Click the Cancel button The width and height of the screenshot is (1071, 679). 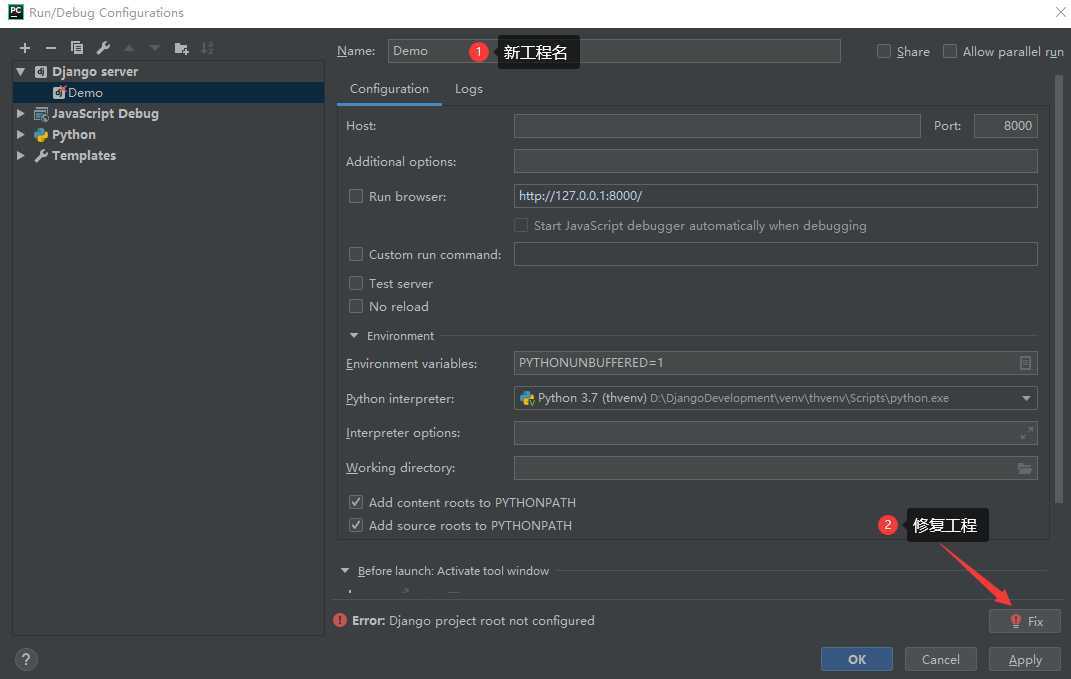tap(941, 659)
